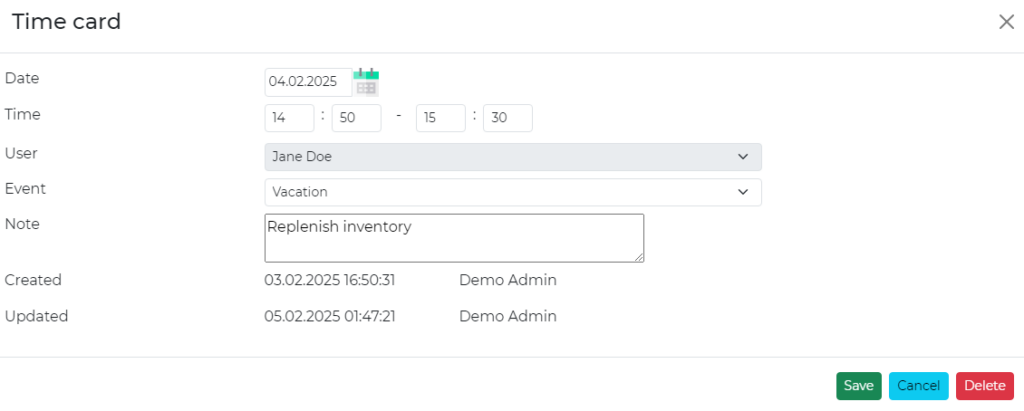Screen dimensions: 1024x411
Task: Click the Updated timestamp 05.02.2025 01:47:21
Action: click(x=329, y=316)
